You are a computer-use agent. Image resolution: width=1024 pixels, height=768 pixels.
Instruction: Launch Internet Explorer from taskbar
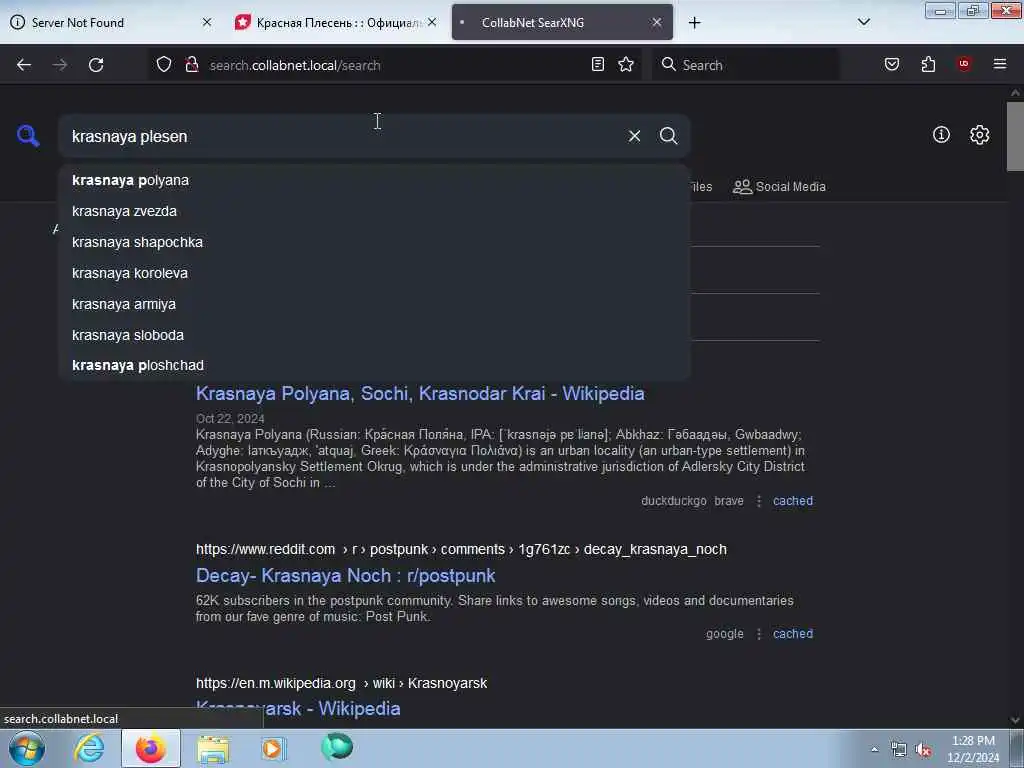(x=89, y=748)
